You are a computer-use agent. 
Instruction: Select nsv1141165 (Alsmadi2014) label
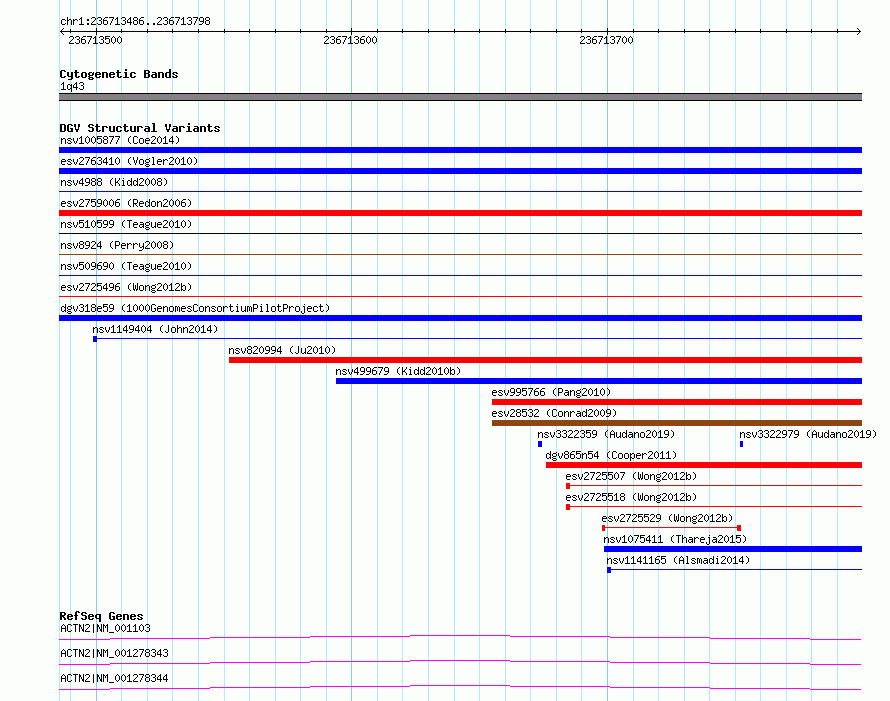coord(678,560)
